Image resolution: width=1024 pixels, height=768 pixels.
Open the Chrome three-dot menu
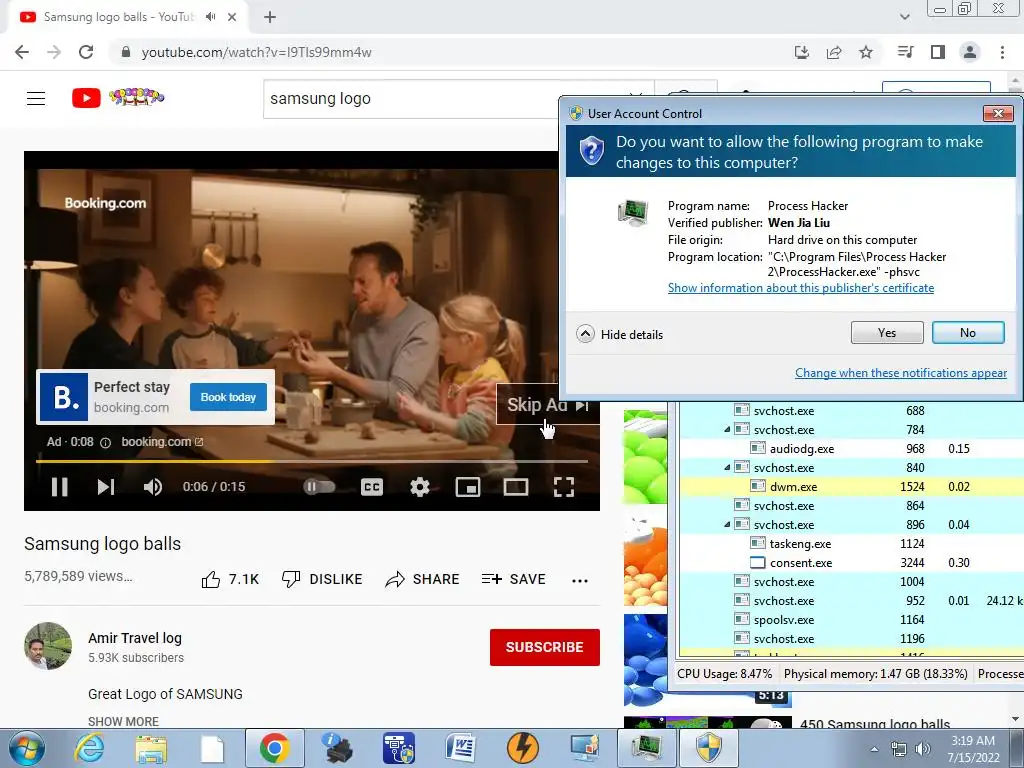click(x=1002, y=52)
